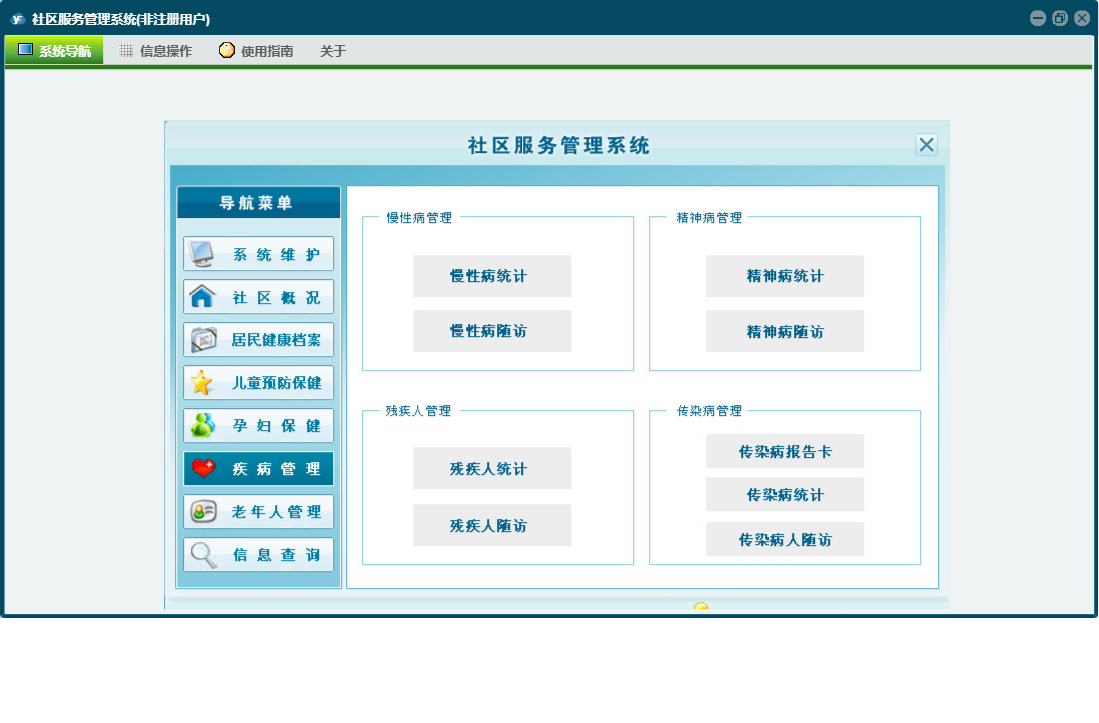
Task: Go to 老年人管理 section
Action: (x=259, y=511)
